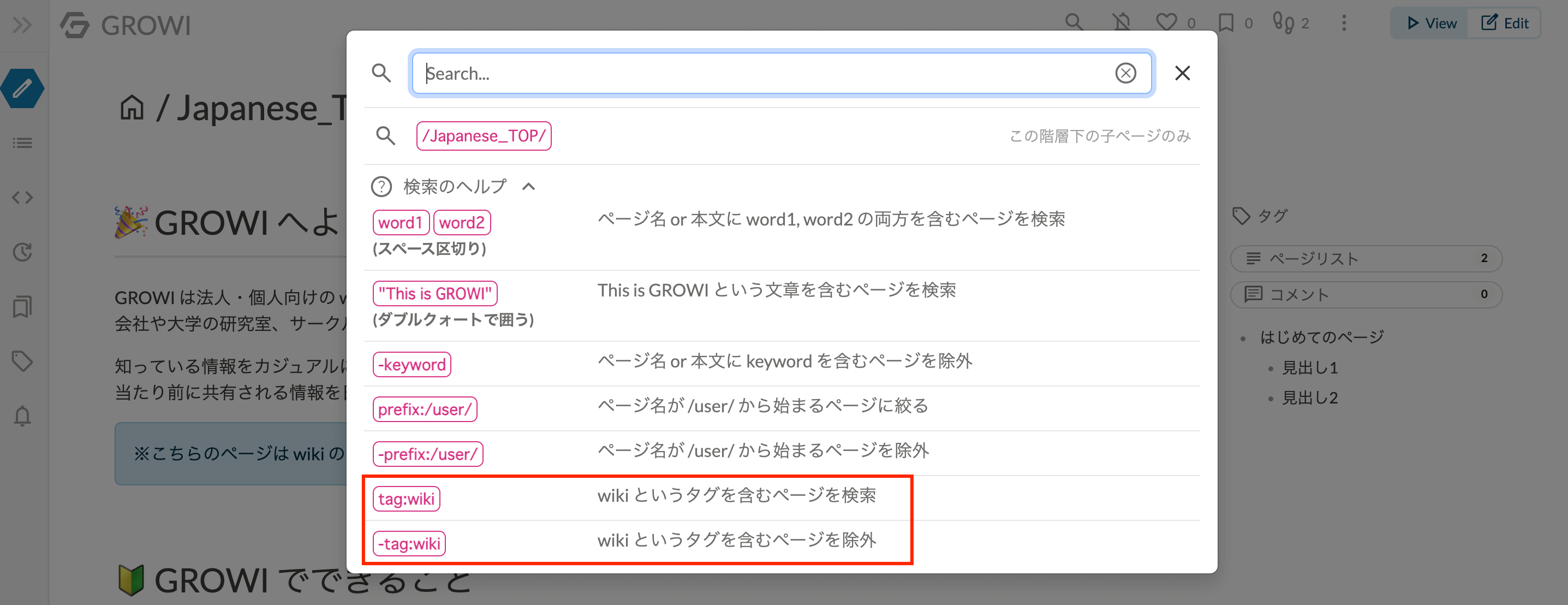Image resolution: width=1568 pixels, height=605 pixels.
Task: Open the page tree list icon in sidebar
Action: 22,143
